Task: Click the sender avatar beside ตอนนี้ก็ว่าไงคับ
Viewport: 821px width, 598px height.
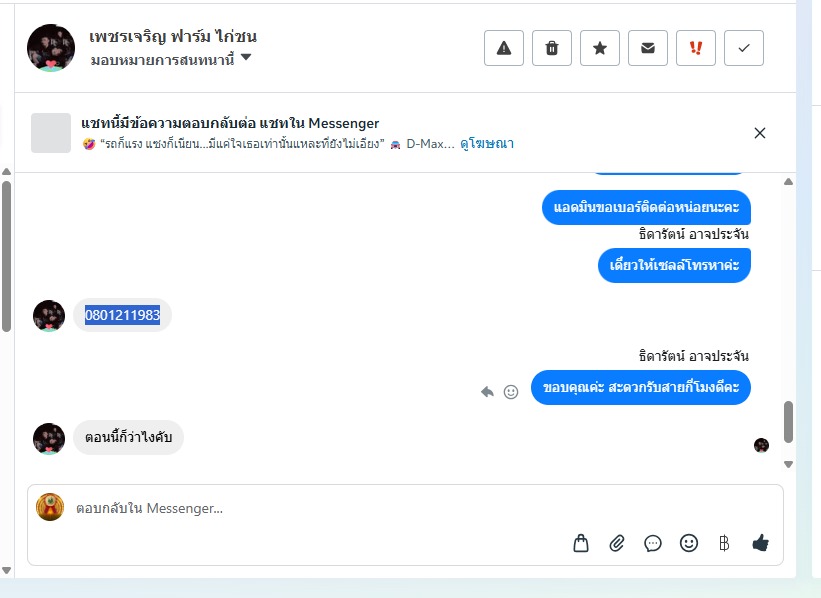Action: pos(49,438)
